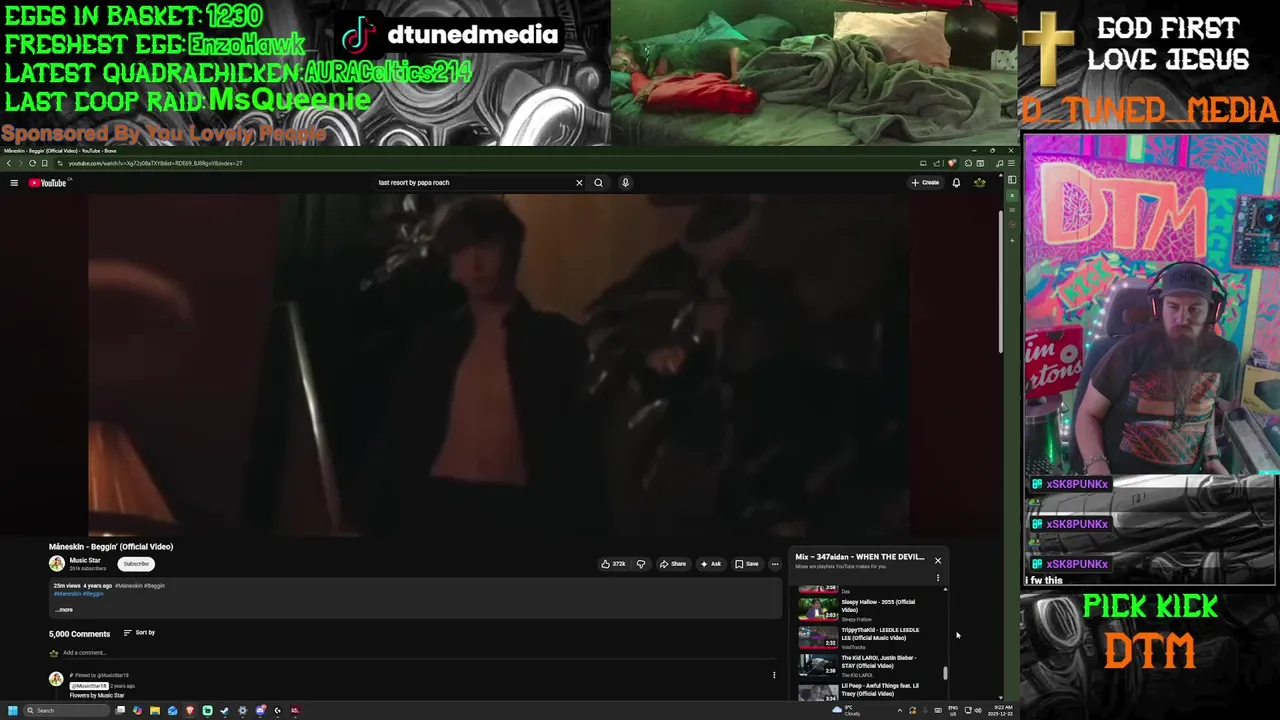
Task: Reload the page in Brave
Action: [x=32, y=163]
